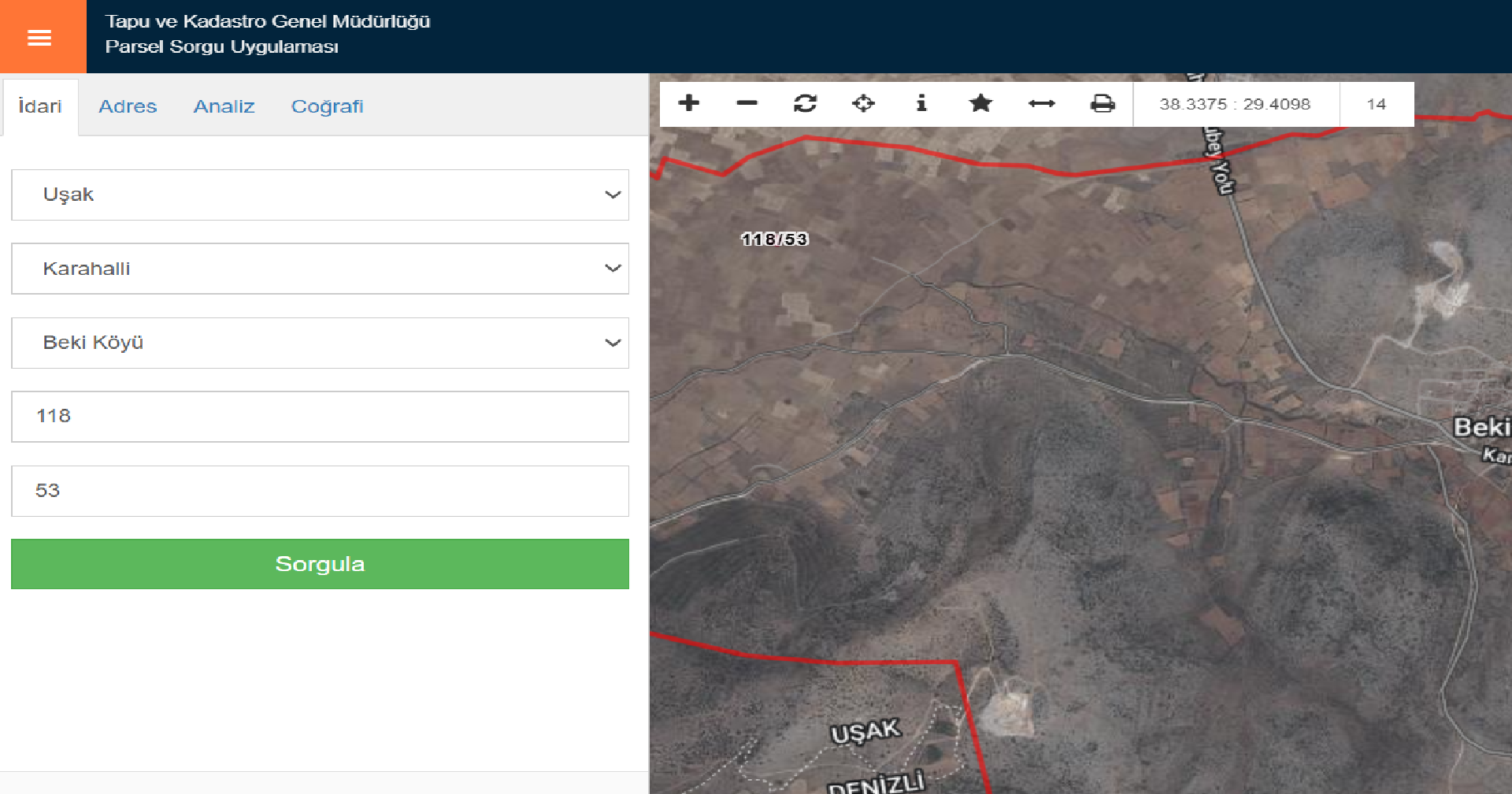This screenshot has width=1512, height=794.
Task: Click the Parsel Sorgu Uygulaması header title
Action: pyautogui.click(x=222, y=47)
